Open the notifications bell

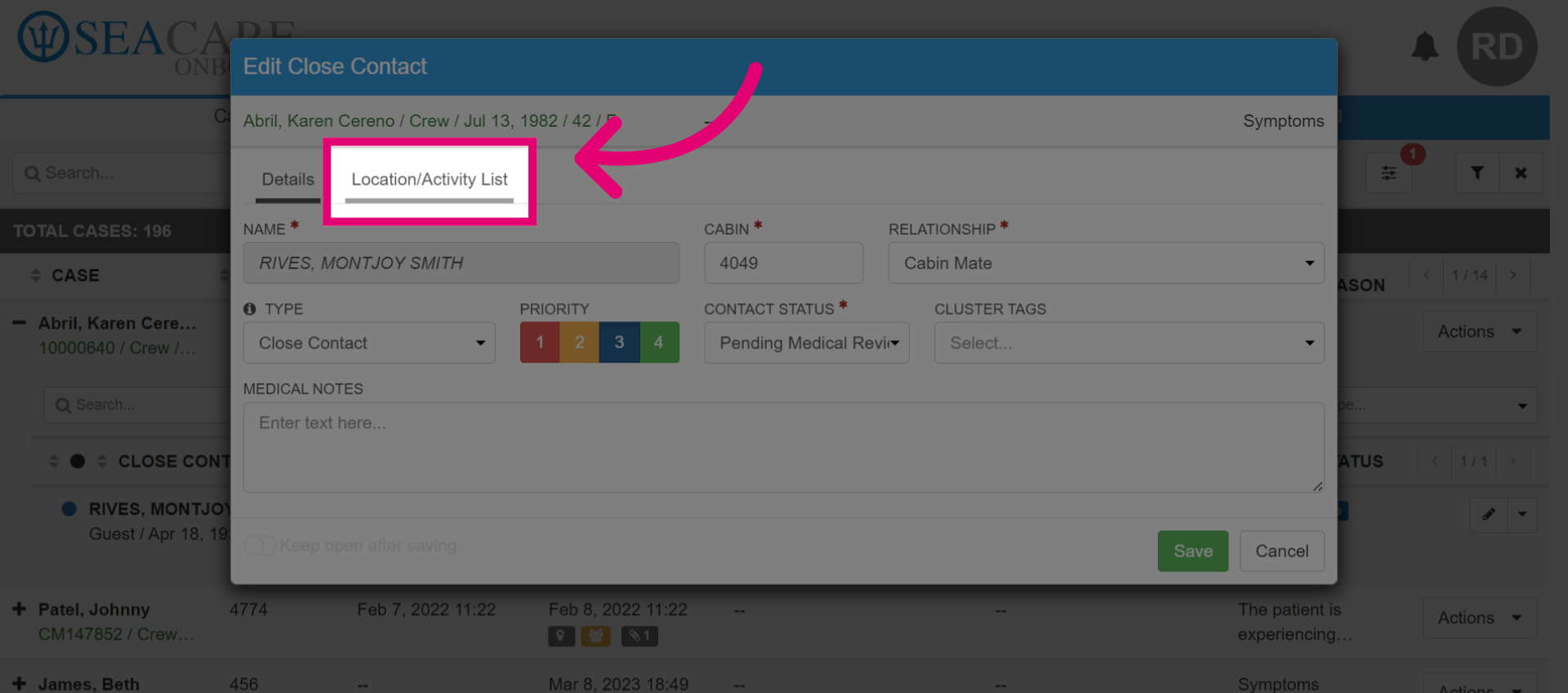(1425, 47)
